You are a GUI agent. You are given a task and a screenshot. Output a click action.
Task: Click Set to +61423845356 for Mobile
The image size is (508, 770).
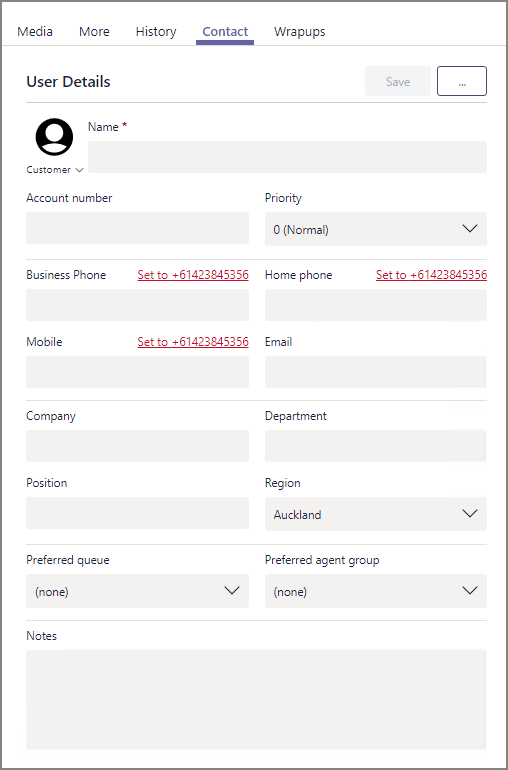click(193, 342)
